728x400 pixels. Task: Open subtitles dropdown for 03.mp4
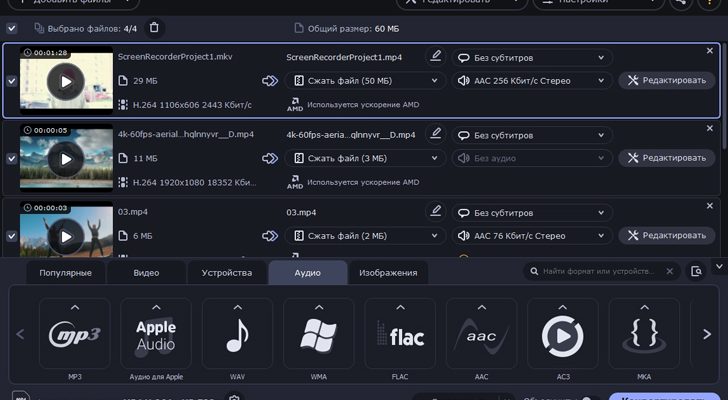[x=532, y=213]
